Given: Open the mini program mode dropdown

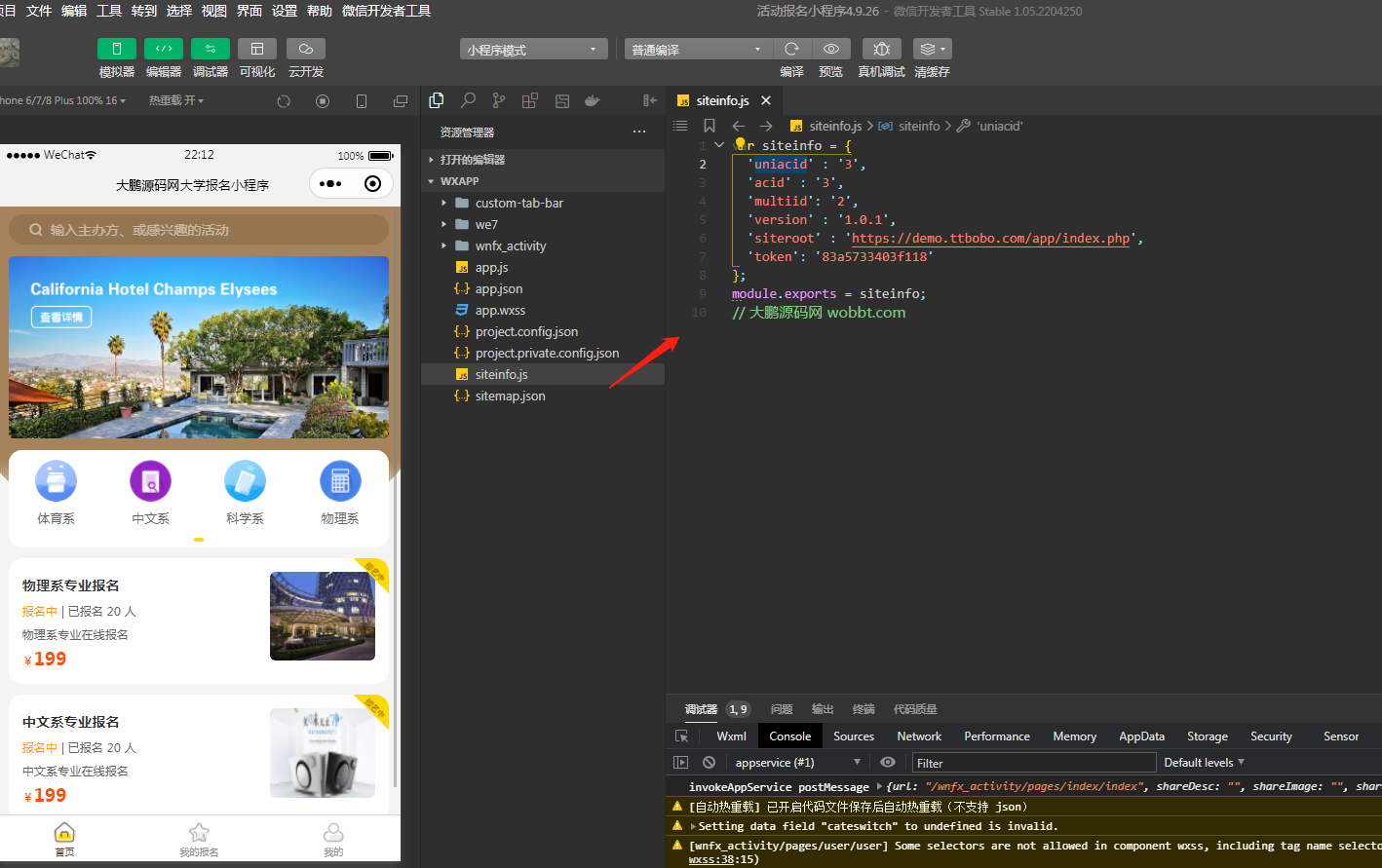Looking at the screenshot, I should (x=533, y=50).
